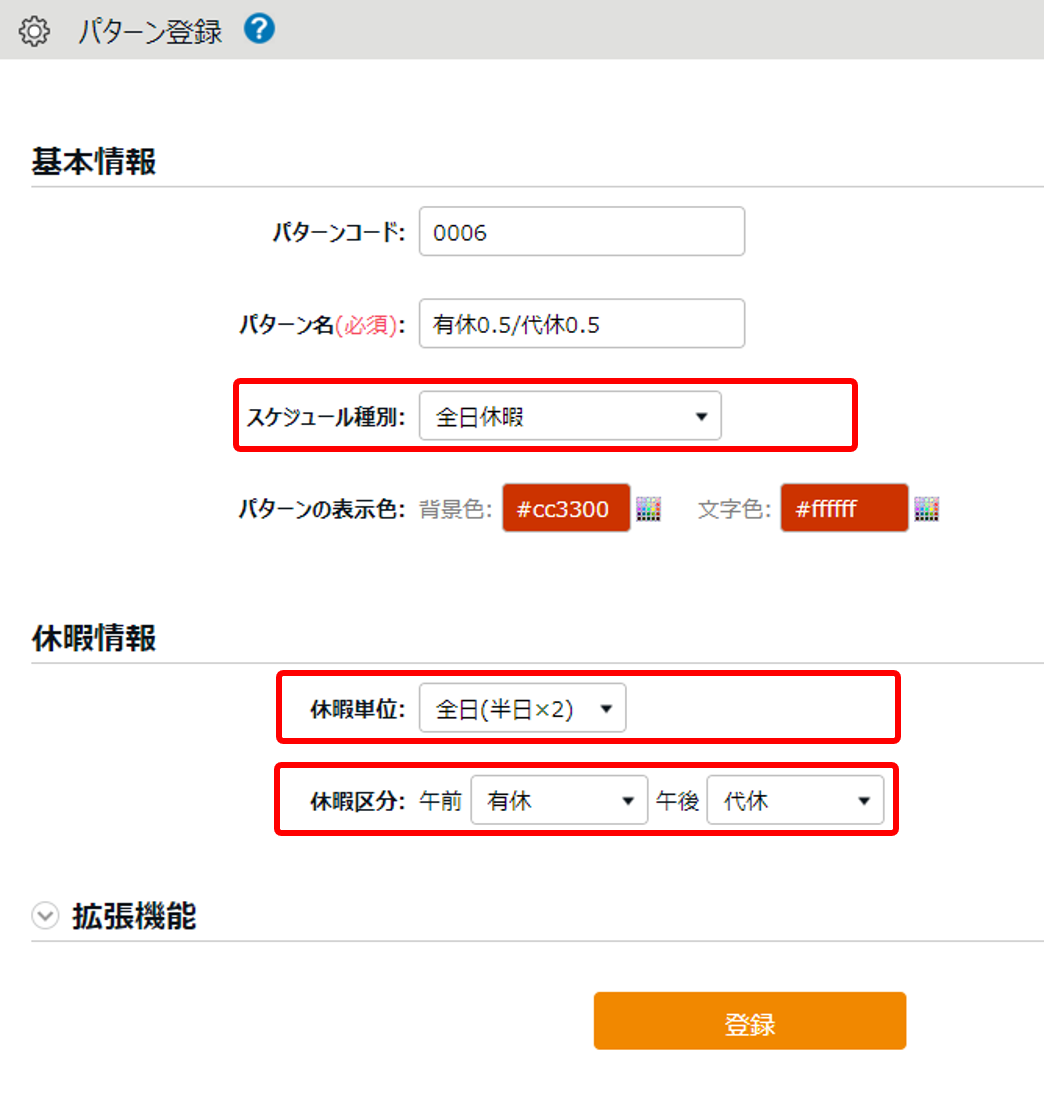Click the パターン名(必須) label
The width and height of the screenshot is (1044, 1095).
[322, 325]
